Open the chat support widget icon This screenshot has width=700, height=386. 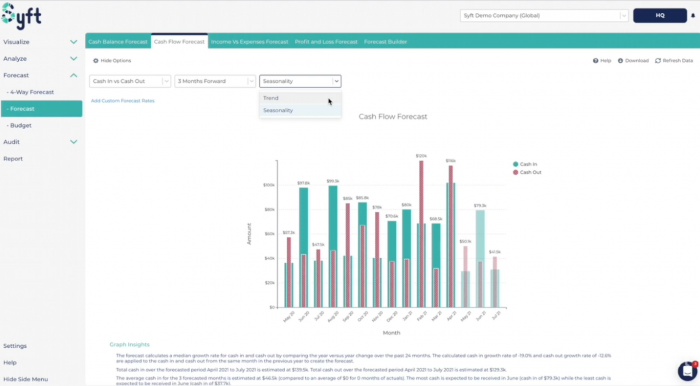coord(688,371)
